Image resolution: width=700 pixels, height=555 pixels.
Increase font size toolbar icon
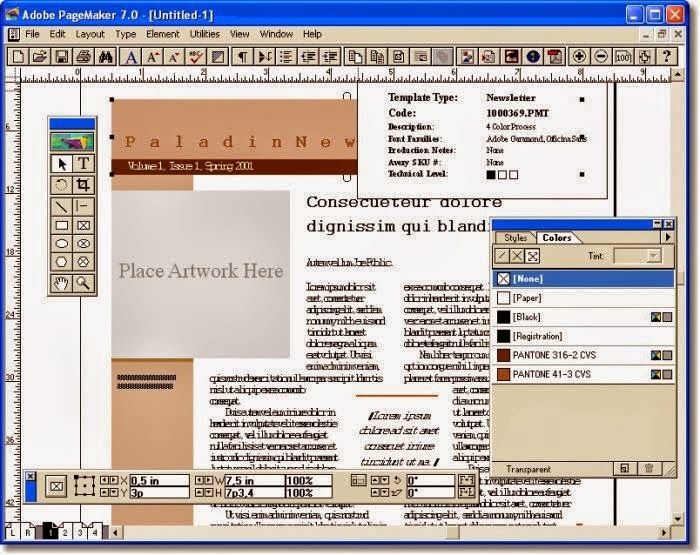[152, 57]
